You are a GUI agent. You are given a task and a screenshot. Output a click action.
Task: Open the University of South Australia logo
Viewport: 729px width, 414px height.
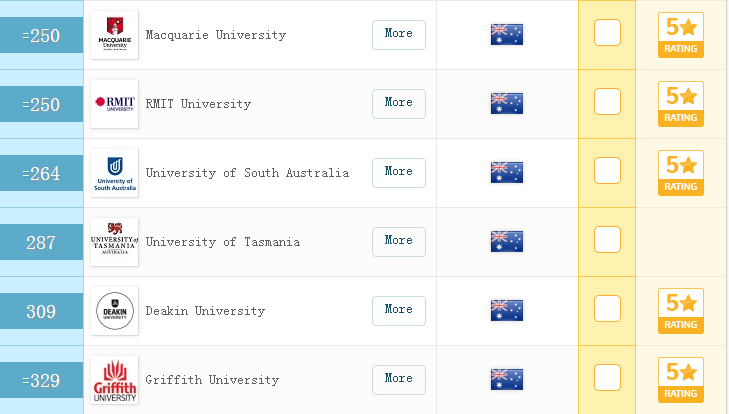point(114,173)
